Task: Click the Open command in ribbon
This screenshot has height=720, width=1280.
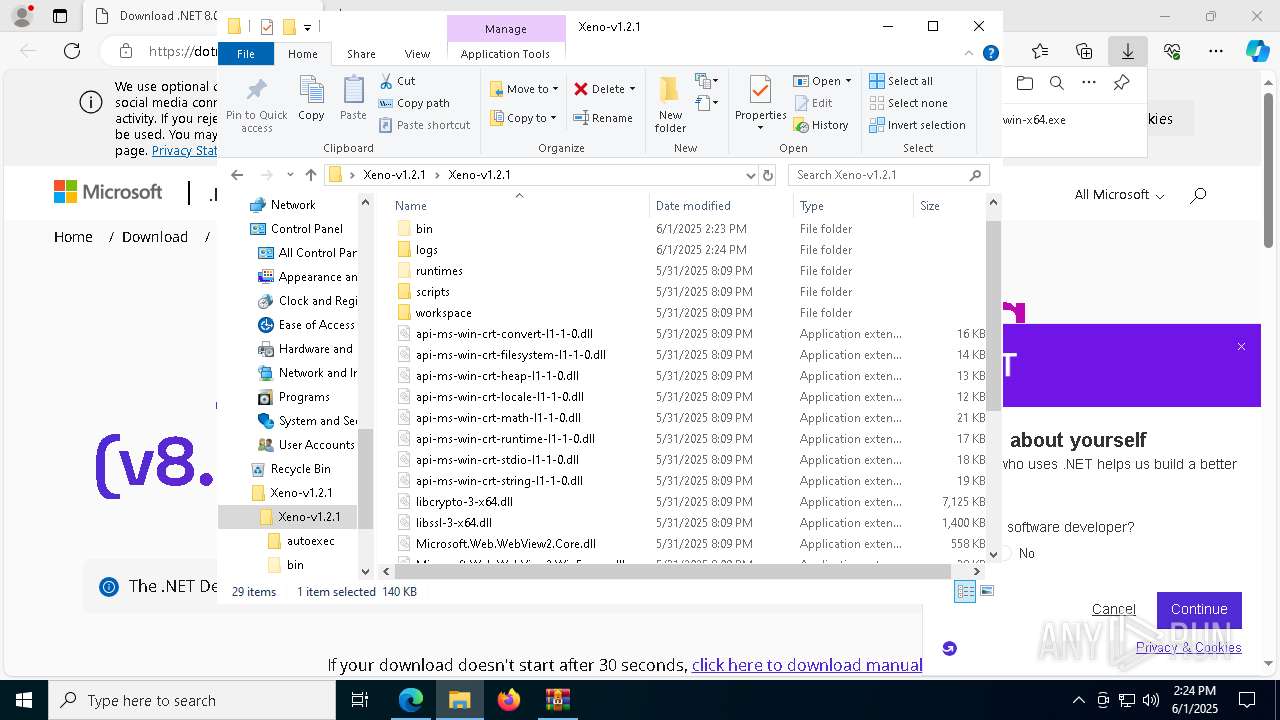Action: 822,81
